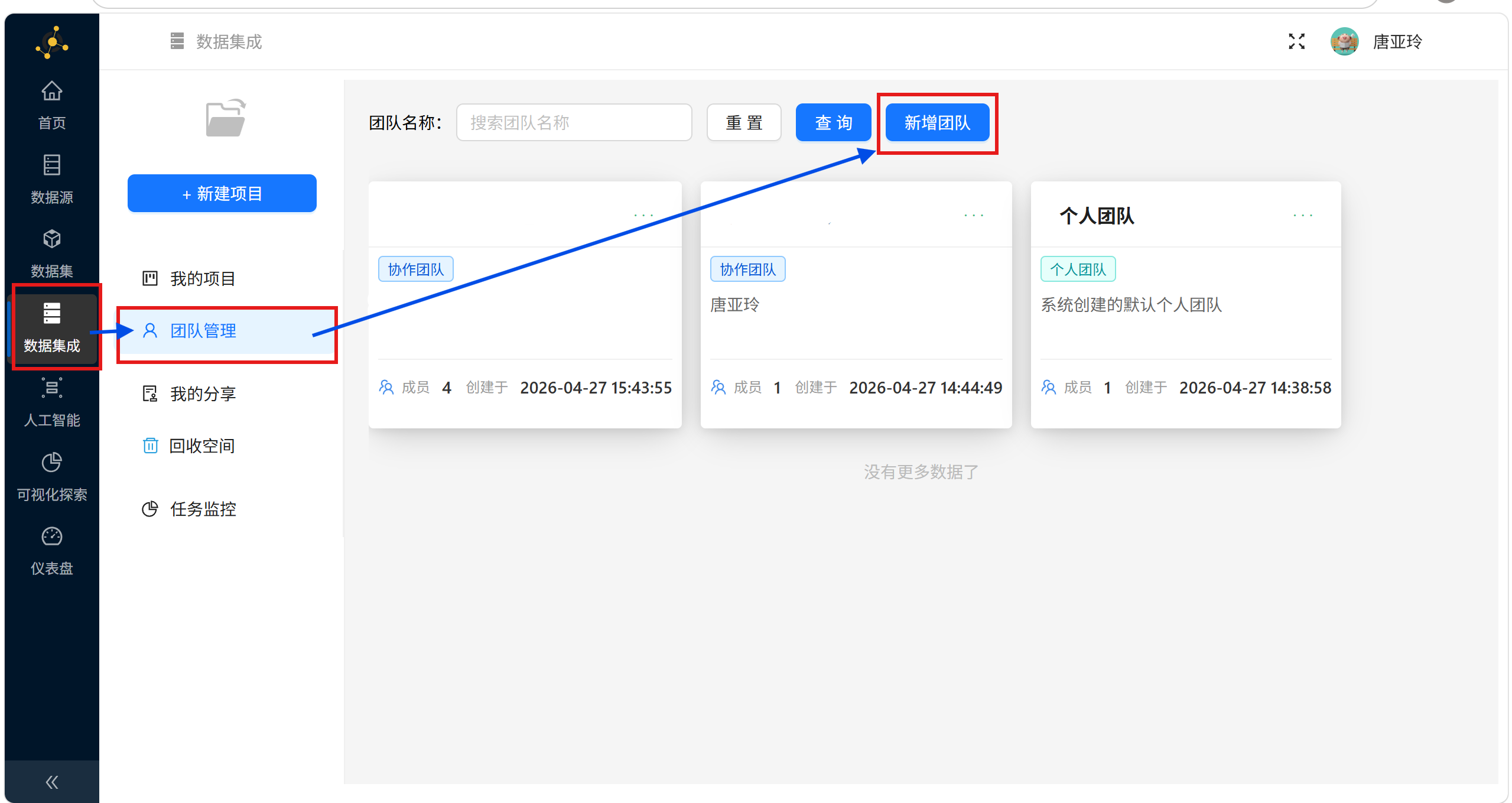This screenshot has width=1512, height=803.
Task: Click the 新建项目 button
Action: click(222, 193)
